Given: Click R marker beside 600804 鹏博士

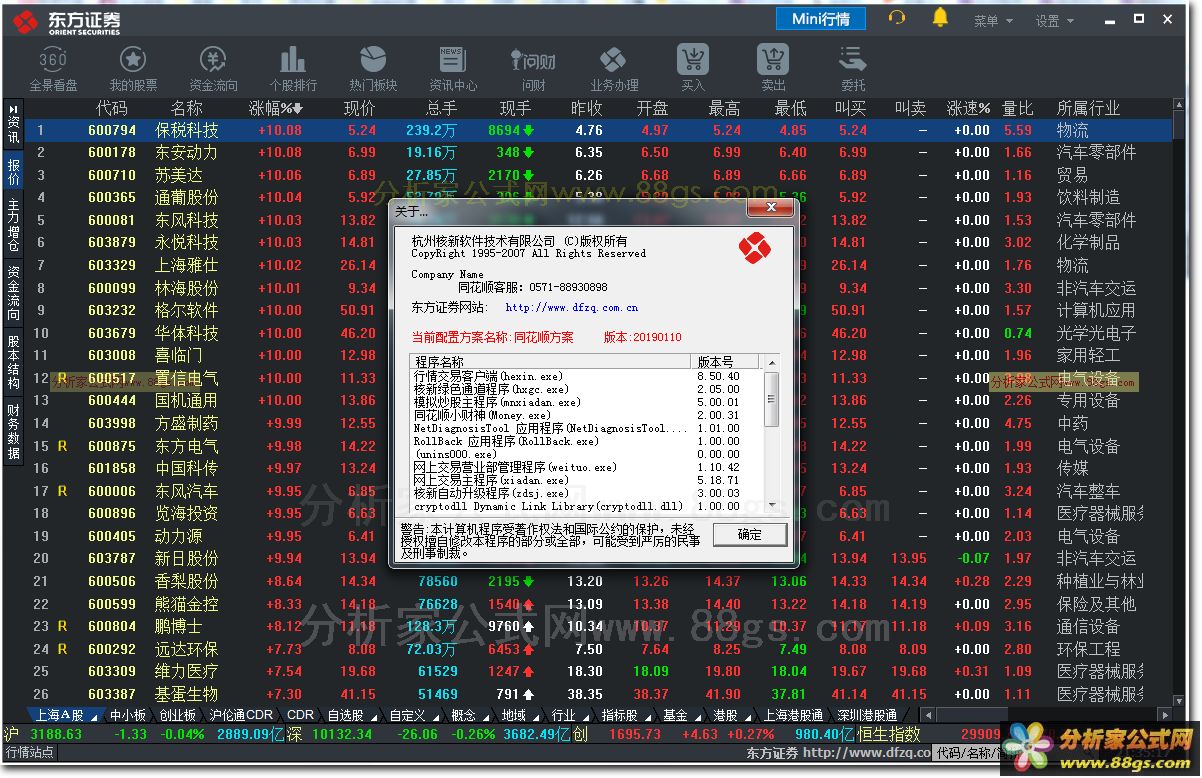Looking at the screenshot, I should (62, 626).
